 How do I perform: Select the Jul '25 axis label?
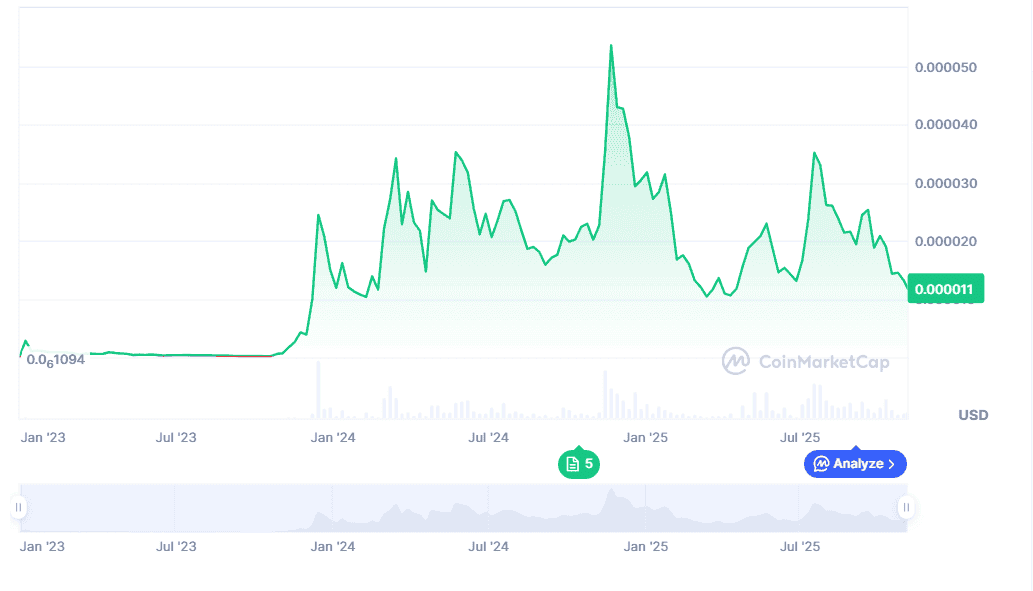(800, 437)
